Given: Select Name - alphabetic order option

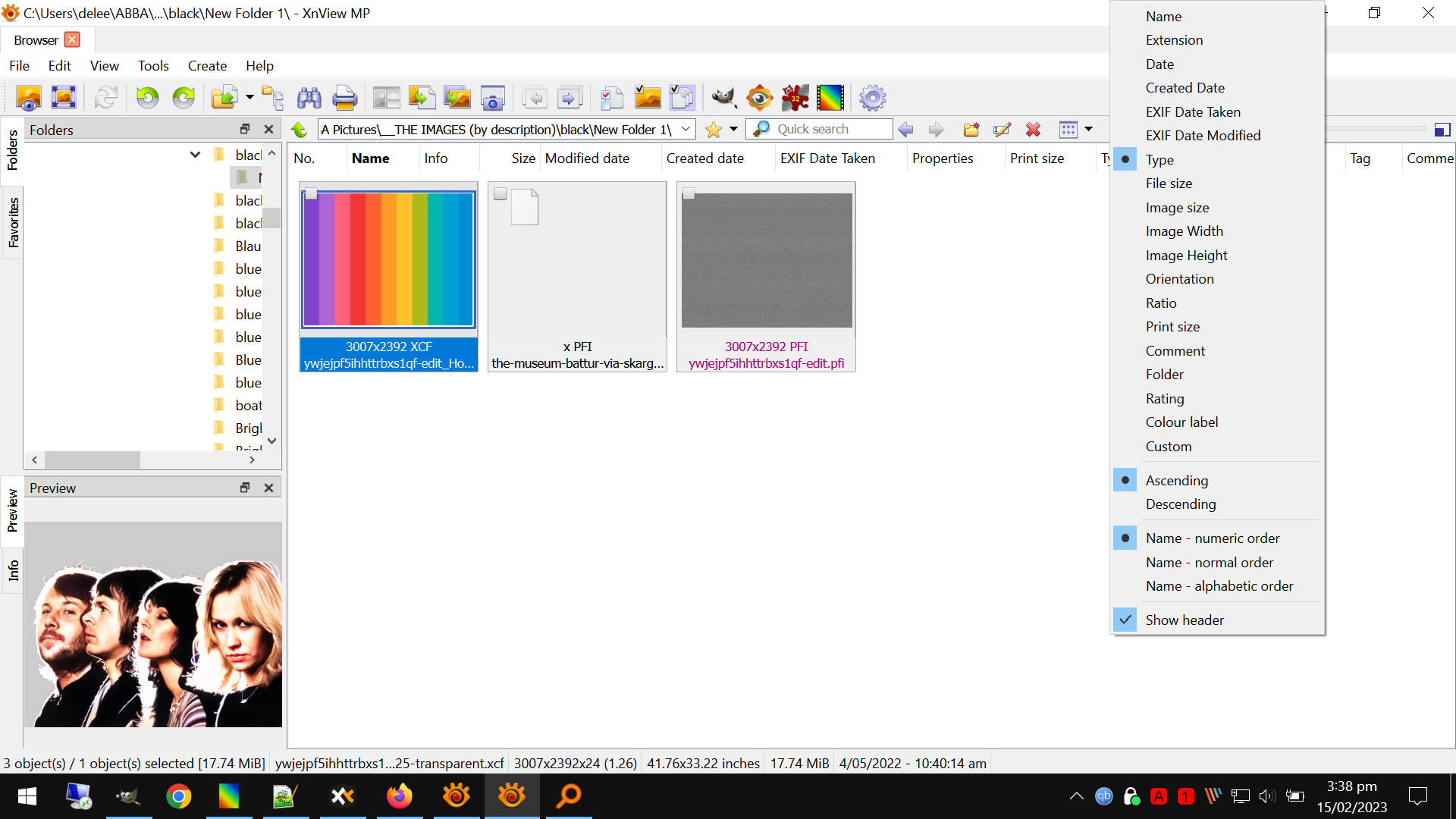Looking at the screenshot, I should pyautogui.click(x=1219, y=586).
